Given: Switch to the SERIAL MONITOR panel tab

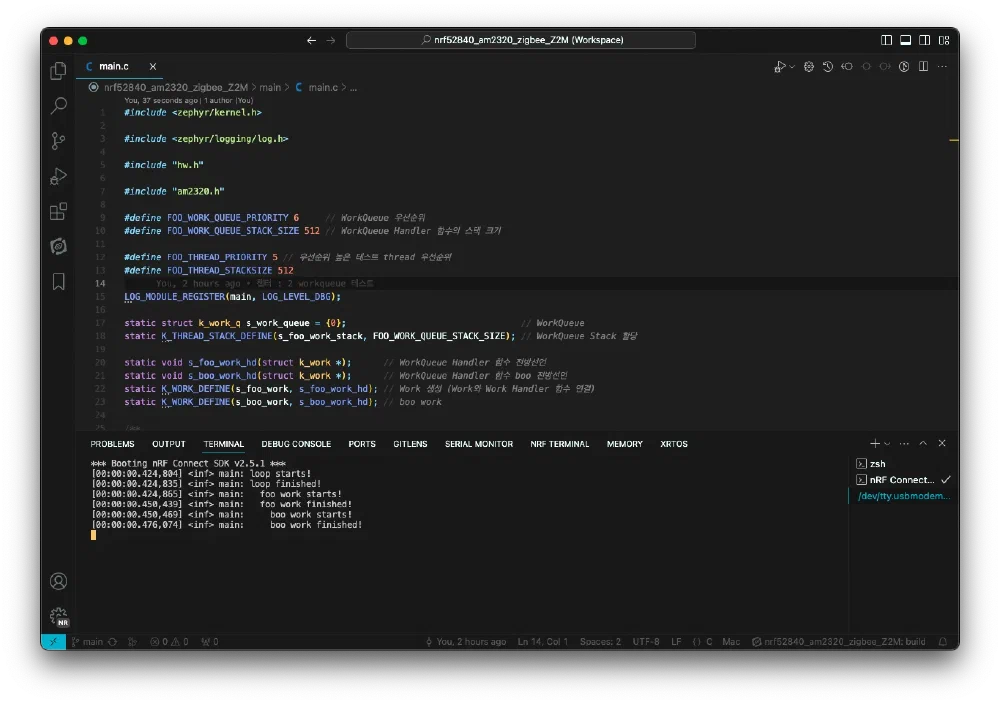Looking at the screenshot, I should click(479, 444).
